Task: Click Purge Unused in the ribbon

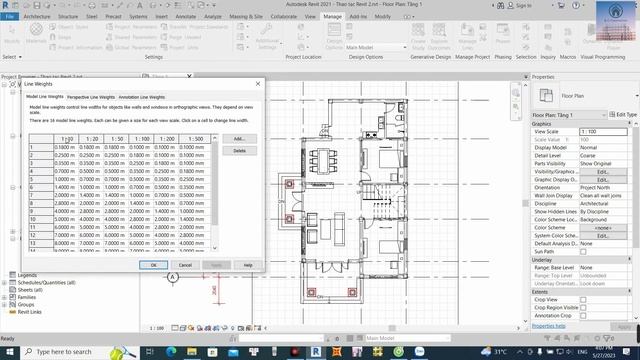Action: (x=181, y=37)
